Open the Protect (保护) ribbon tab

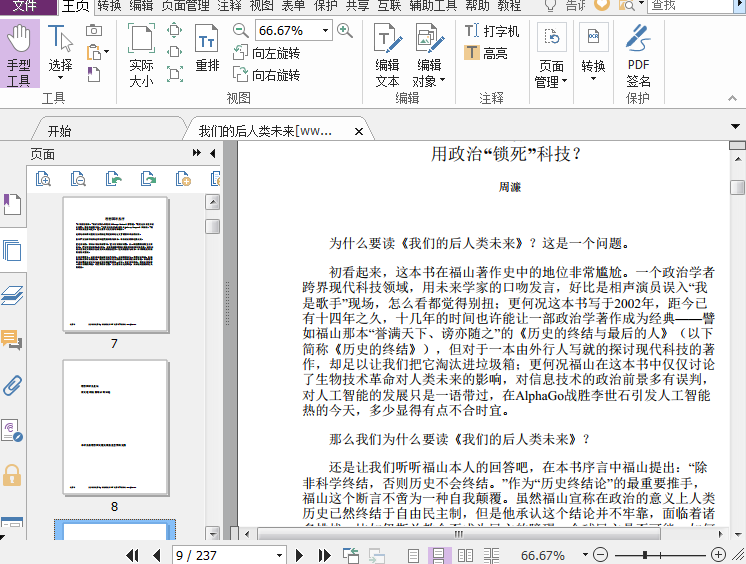pyautogui.click(x=325, y=6)
